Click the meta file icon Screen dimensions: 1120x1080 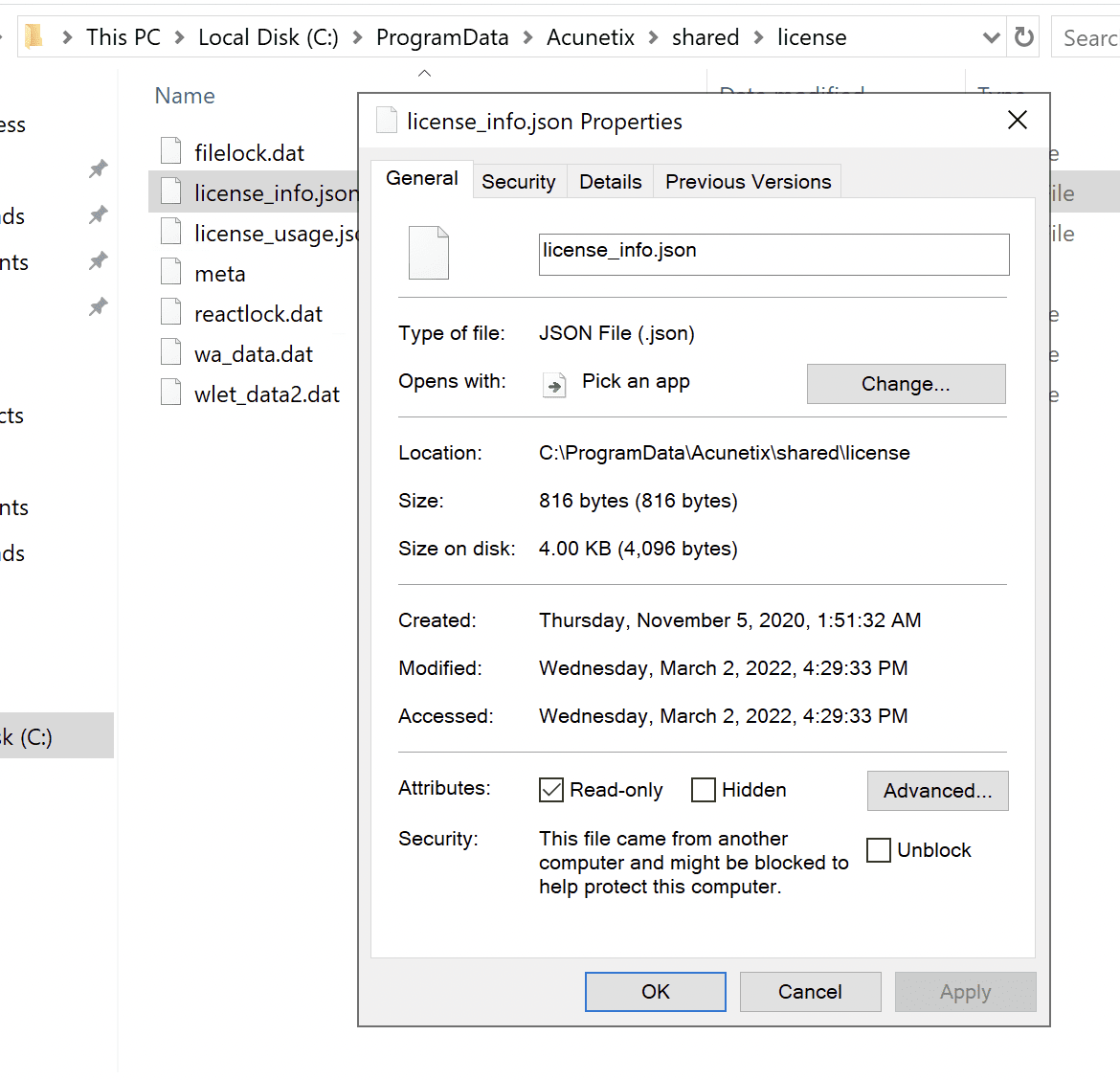(x=171, y=272)
